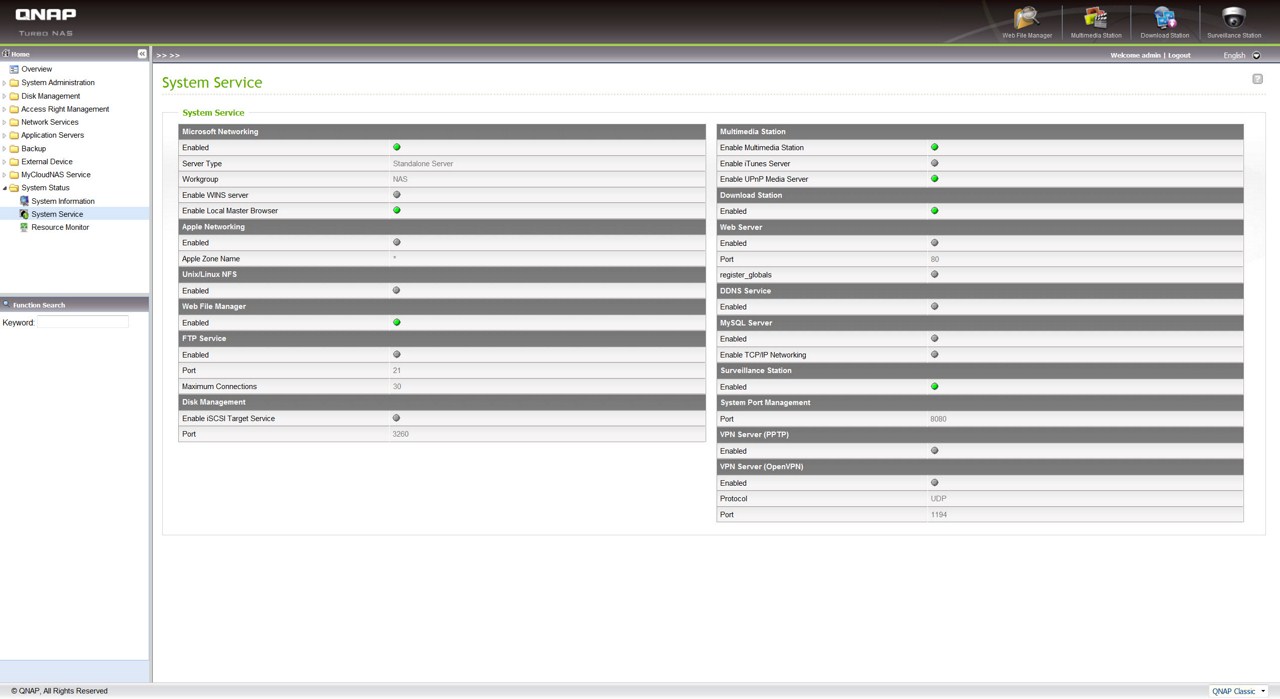Click the 'Apple Zone Name' row label
Viewport: 1280px width, 699px height.
[211, 258]
